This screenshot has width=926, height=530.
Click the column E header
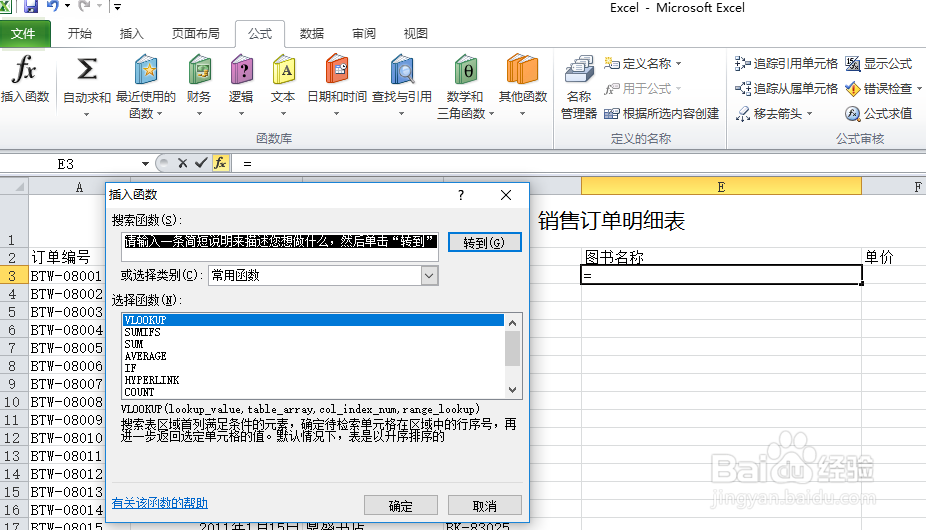coord(721,187)
